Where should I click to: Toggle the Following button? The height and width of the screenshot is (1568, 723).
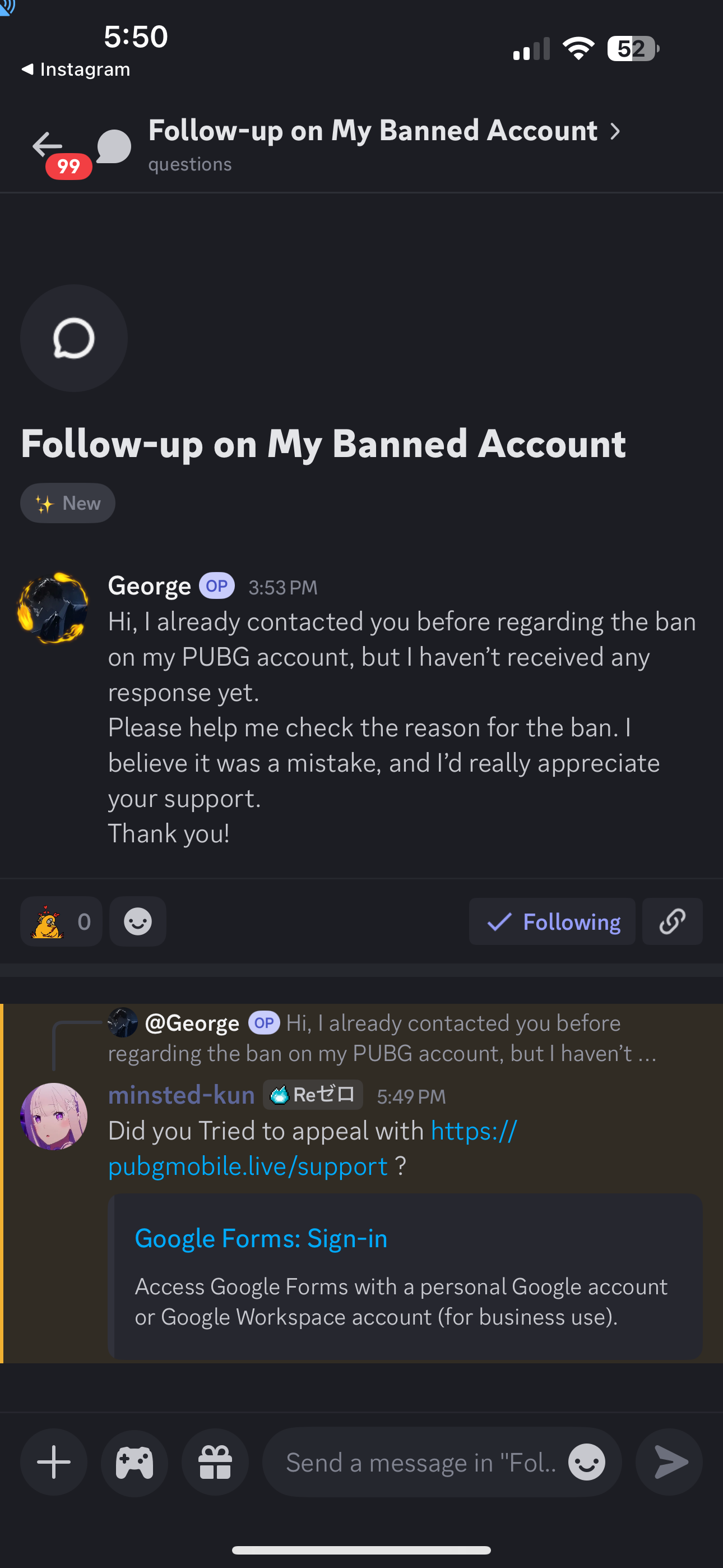(551, 921)
